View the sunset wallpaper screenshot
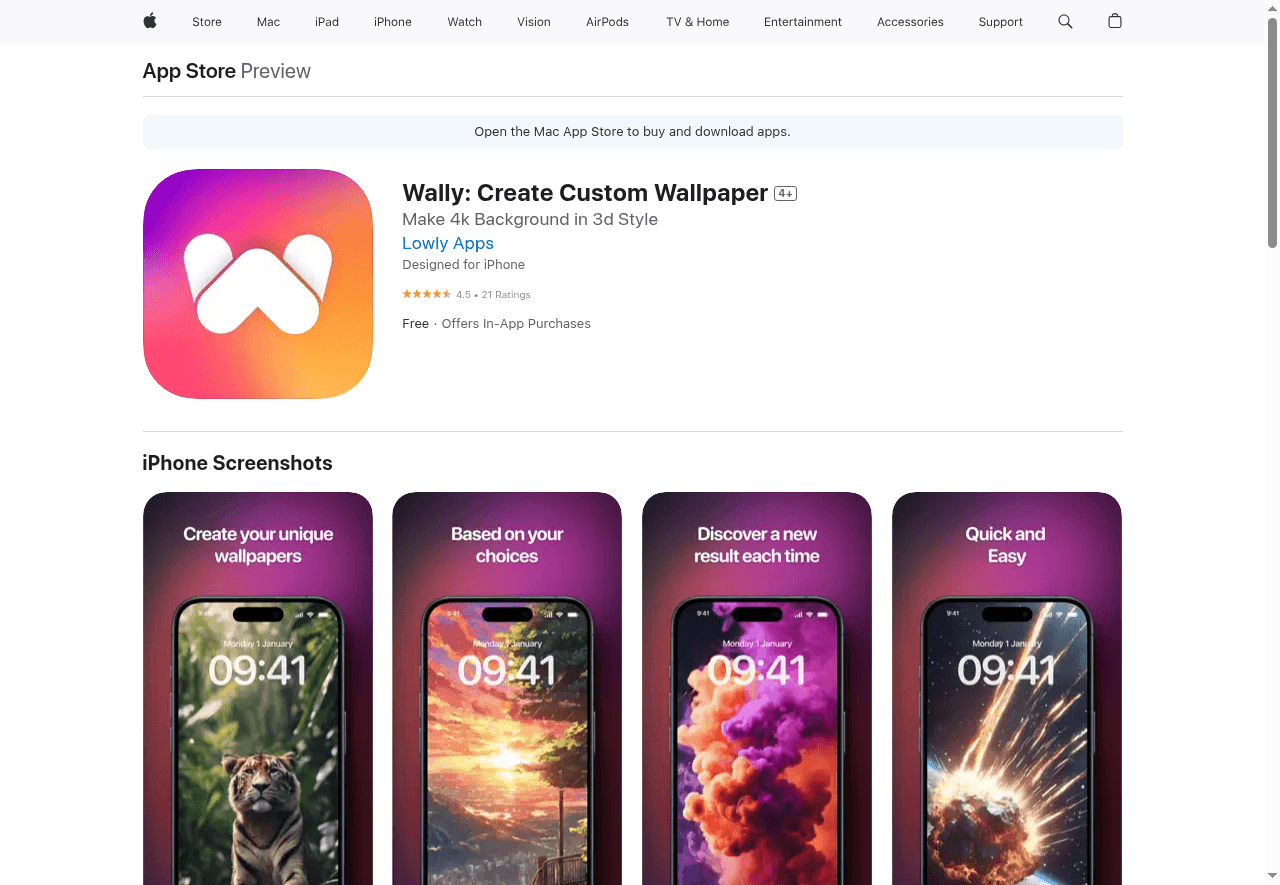 (507, 688)
